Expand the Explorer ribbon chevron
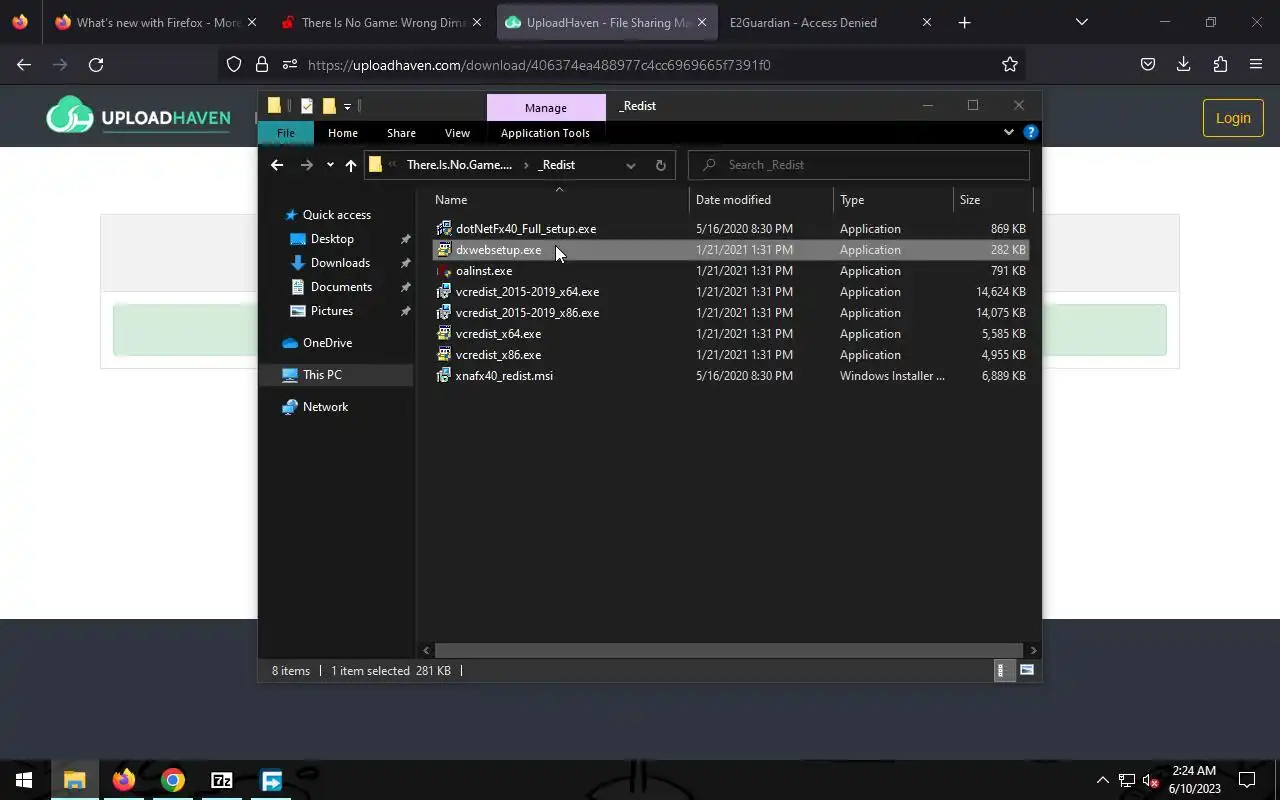This screenshot has height=800, width=1280. tap(1008, 132)
